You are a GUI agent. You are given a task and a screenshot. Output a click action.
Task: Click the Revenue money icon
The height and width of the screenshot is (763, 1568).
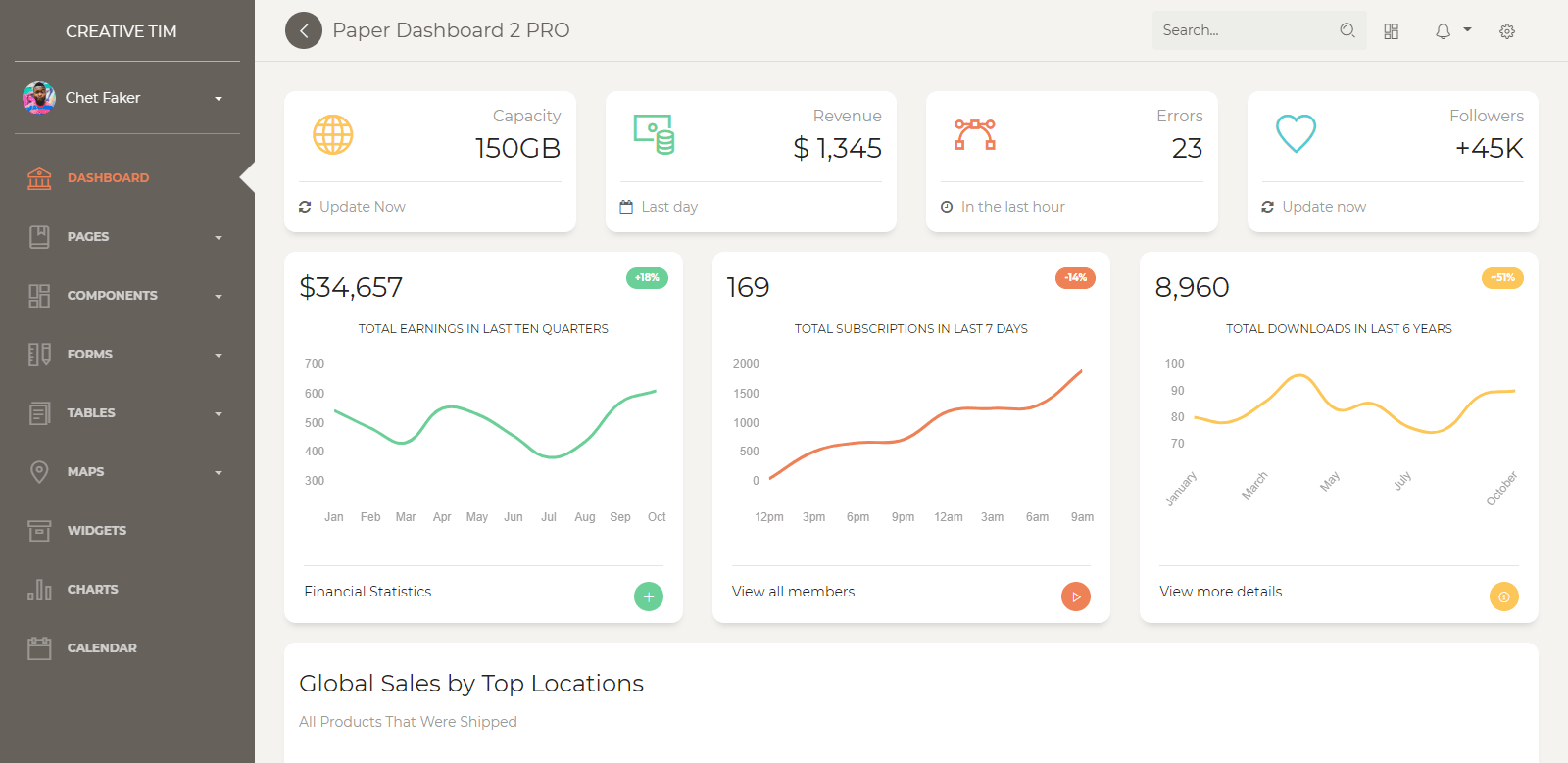click(654, 134)
